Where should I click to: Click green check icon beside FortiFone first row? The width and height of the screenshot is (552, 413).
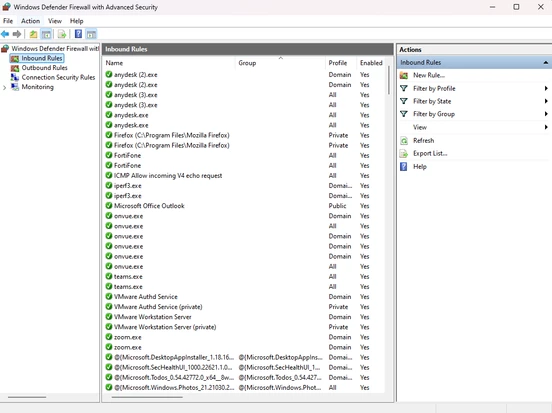coord(109,155)
